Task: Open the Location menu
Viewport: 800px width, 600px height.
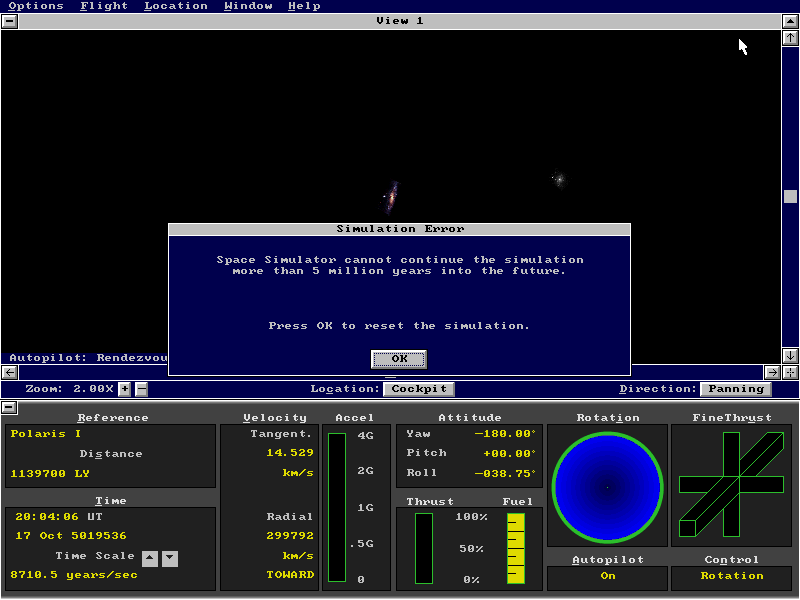Action: tap(176, 6)
